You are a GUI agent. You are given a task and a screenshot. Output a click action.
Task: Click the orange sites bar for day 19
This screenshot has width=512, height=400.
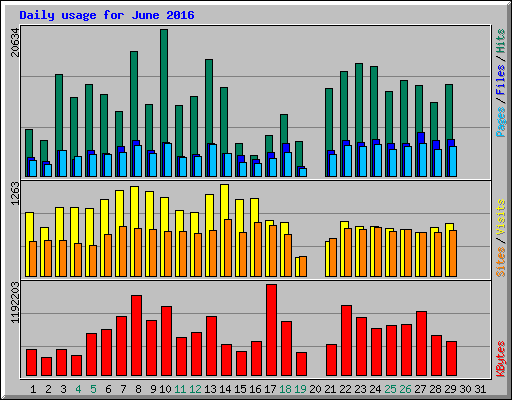click(x=303, y=266)
